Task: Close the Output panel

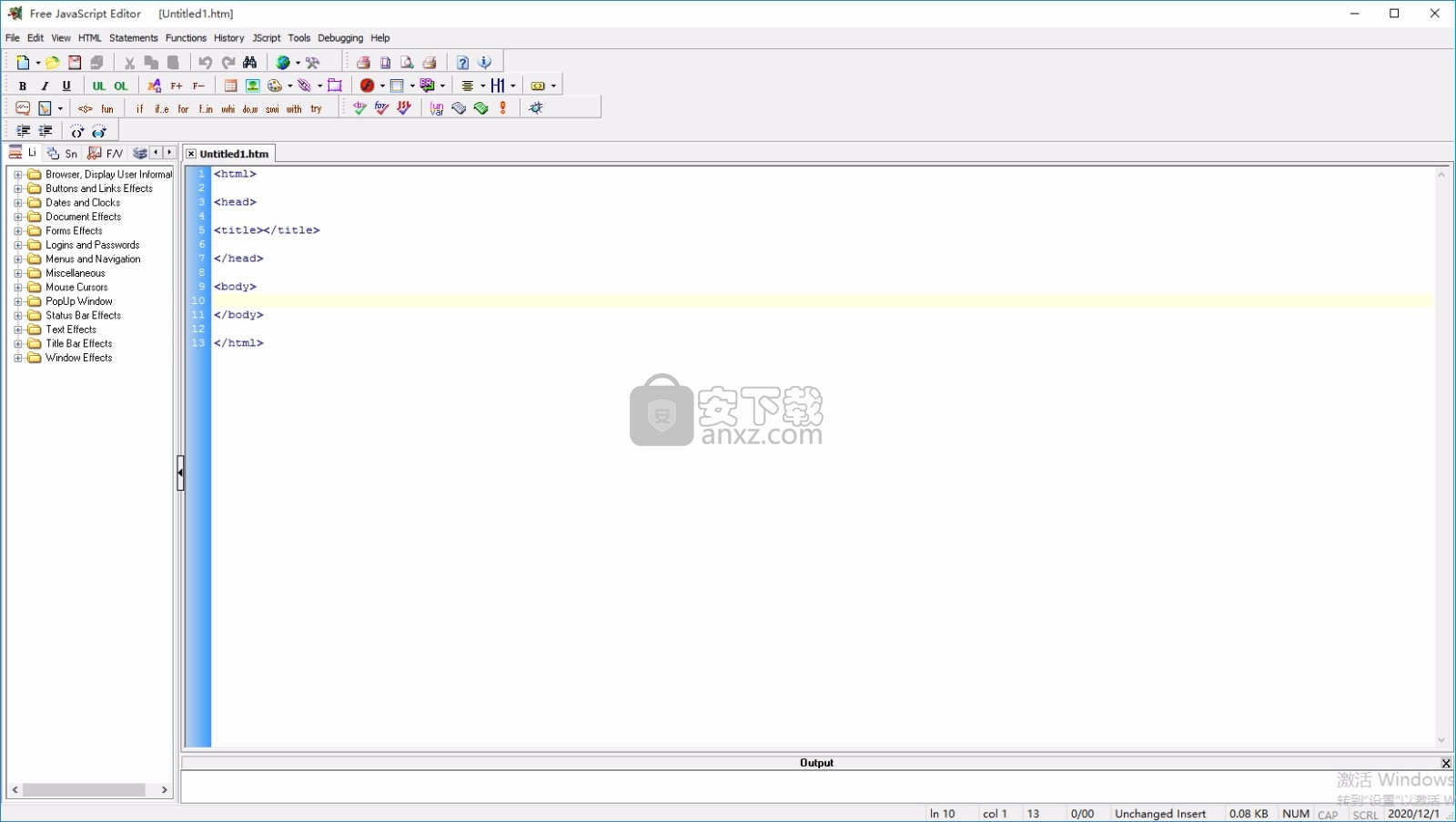Action: 1446,764
